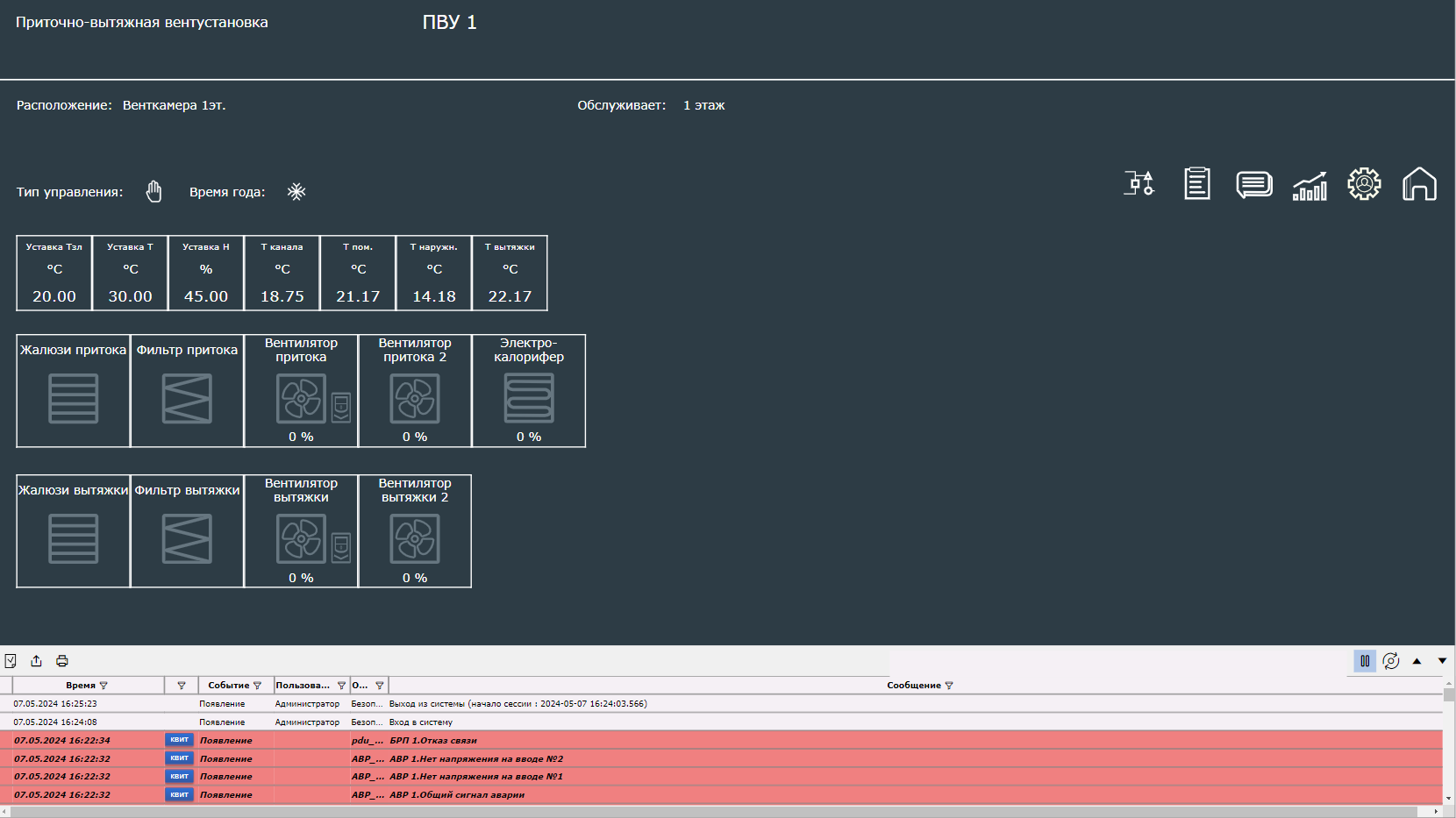Toggle the pause button in event log
The image size is (1456, 818).
pos(1365,661)
